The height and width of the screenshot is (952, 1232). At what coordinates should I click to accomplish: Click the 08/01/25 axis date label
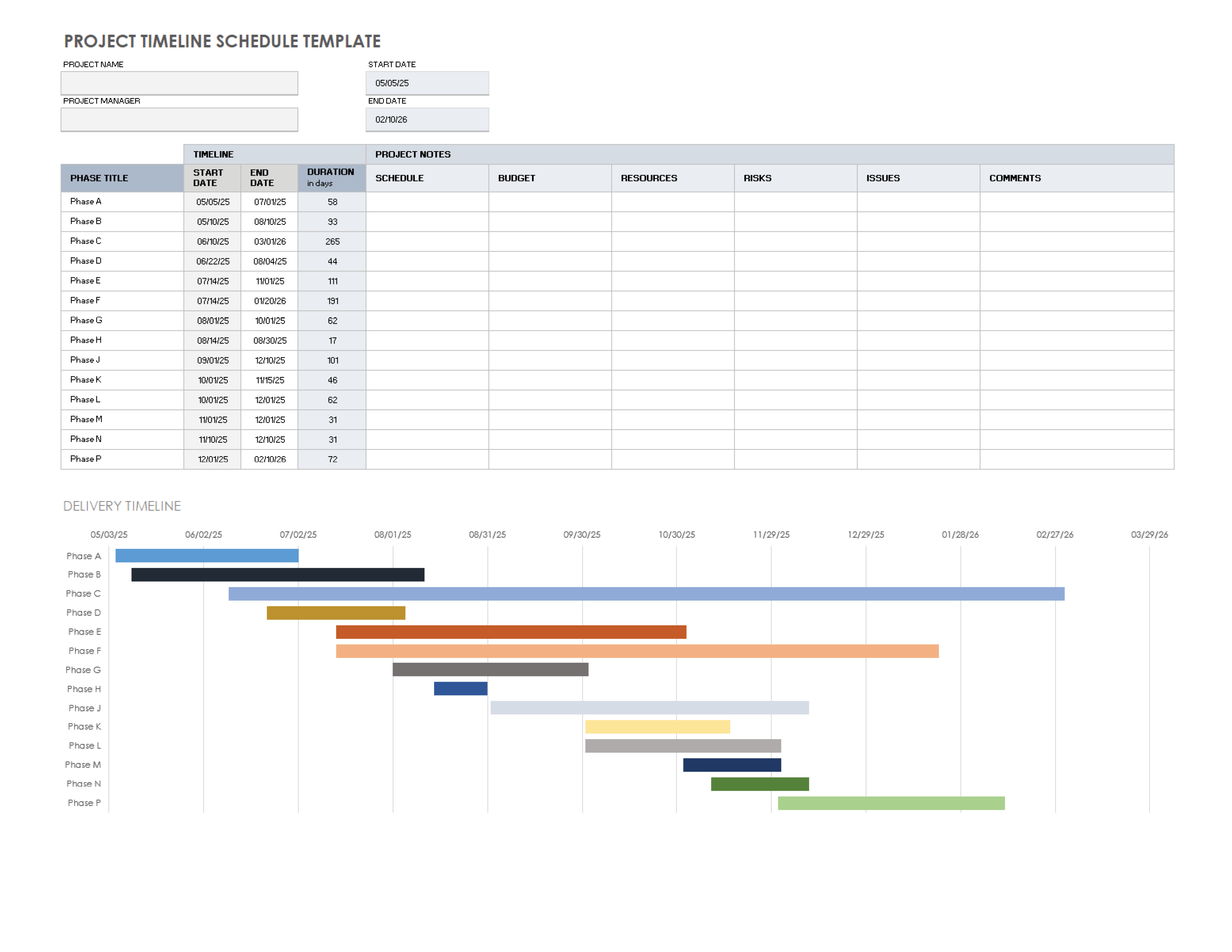pyautogui.click(x=393, y=535)
